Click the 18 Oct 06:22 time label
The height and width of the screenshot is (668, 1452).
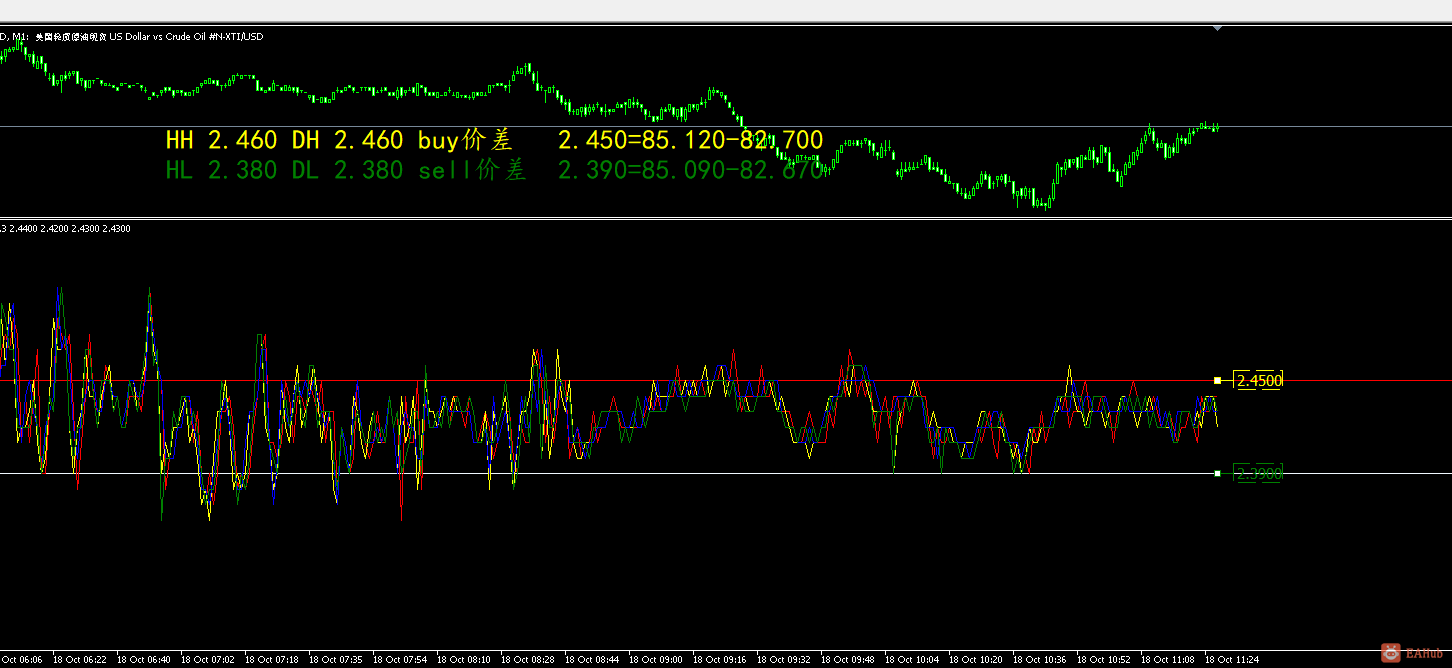point(79,660)
